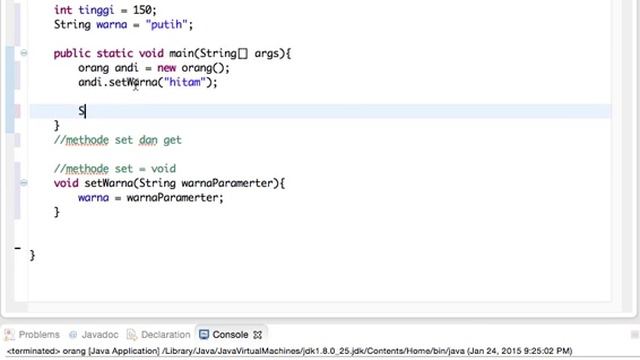The height and width of the screenshot is (360, 640).
Task: Collapse the setWarna method fold toggle
Action: [x=24, y=182]
